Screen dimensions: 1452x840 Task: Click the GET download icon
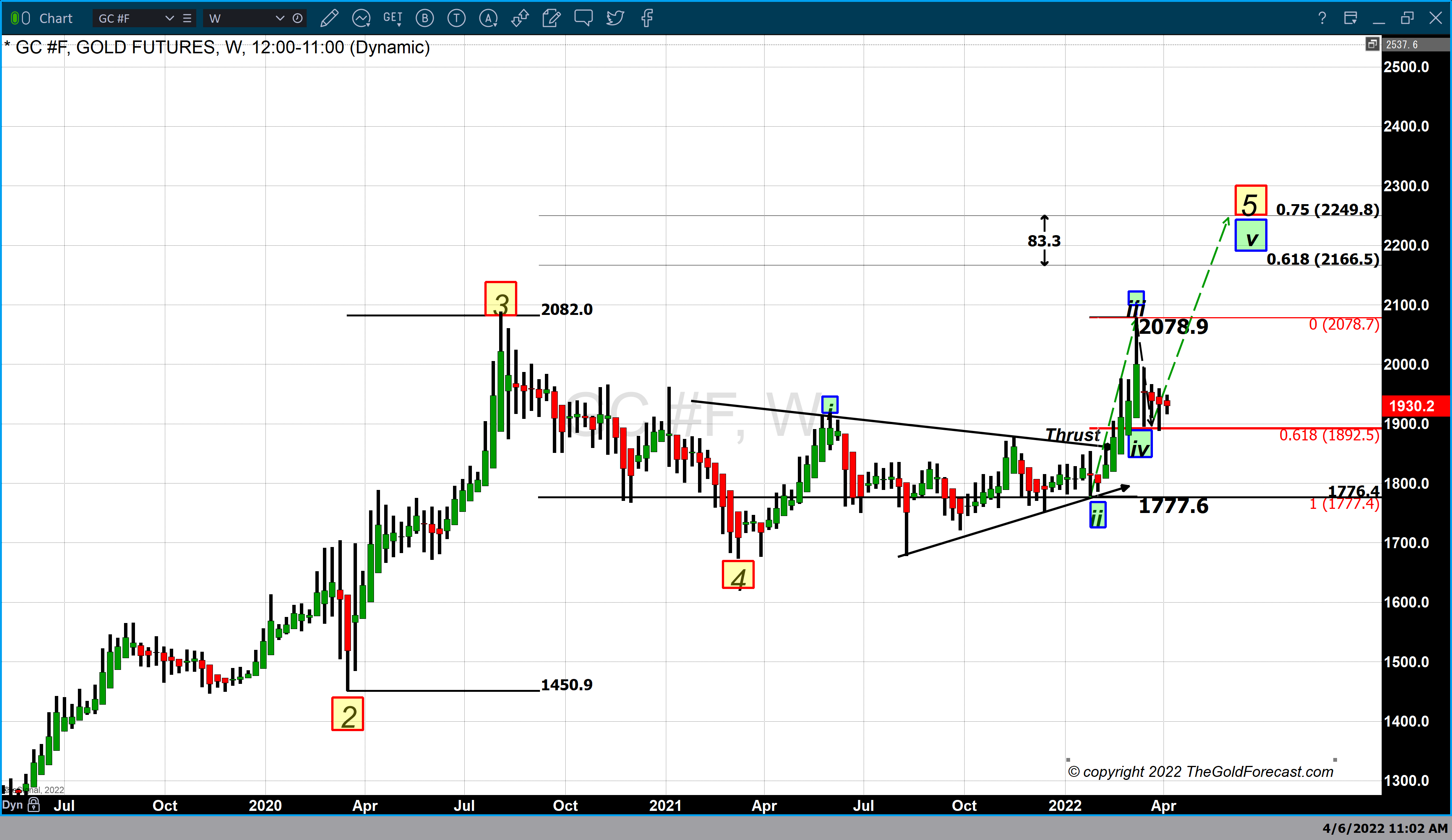[393, 19]
